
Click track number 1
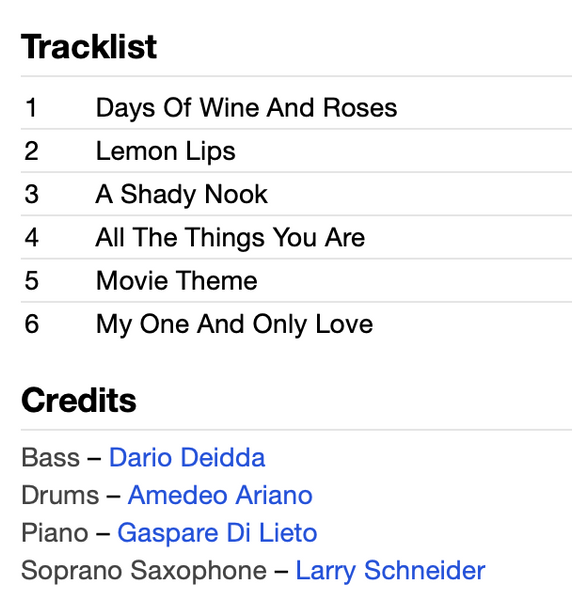click(31, 108)
